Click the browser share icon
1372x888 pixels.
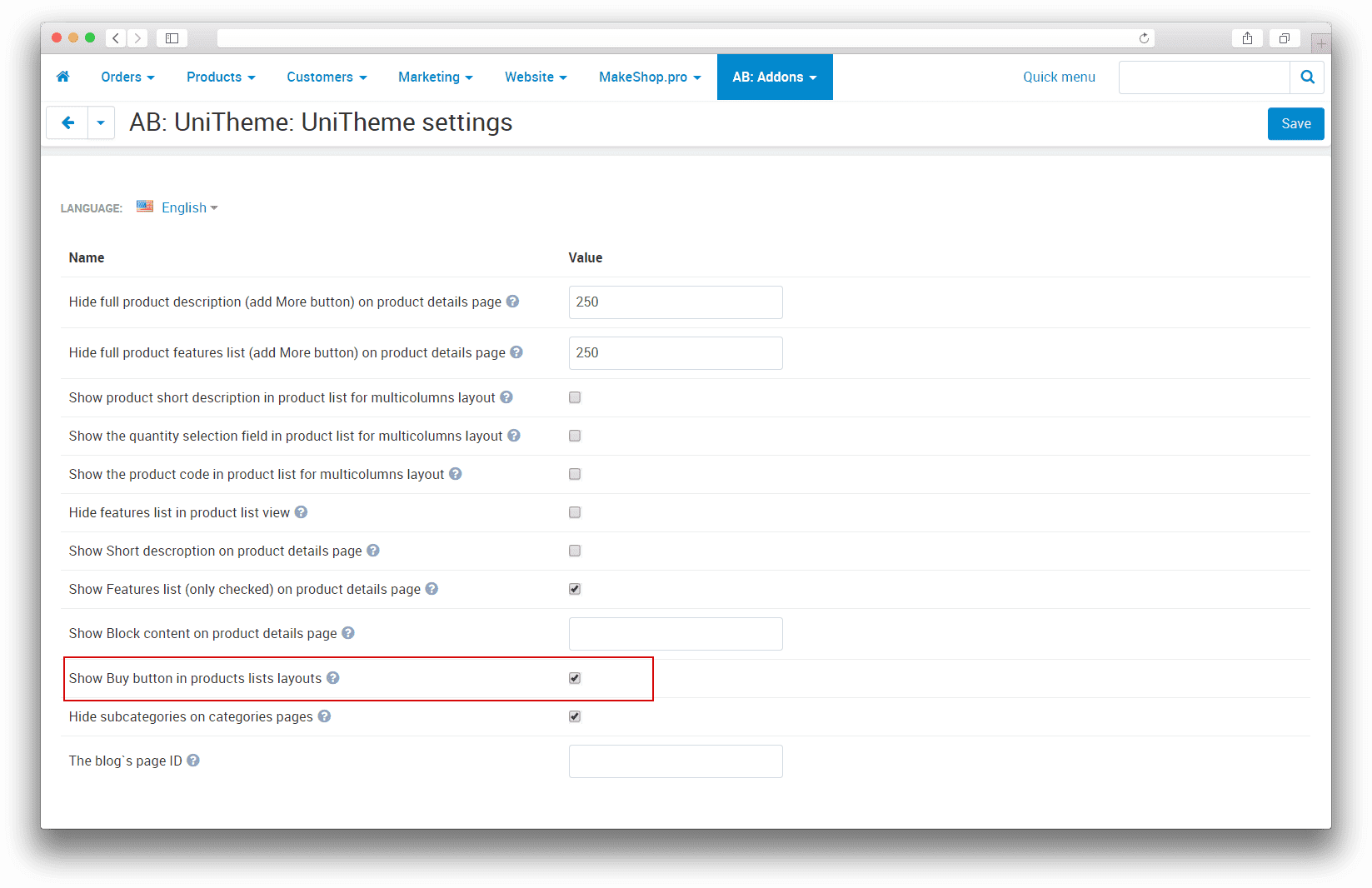pos(1247,38)
